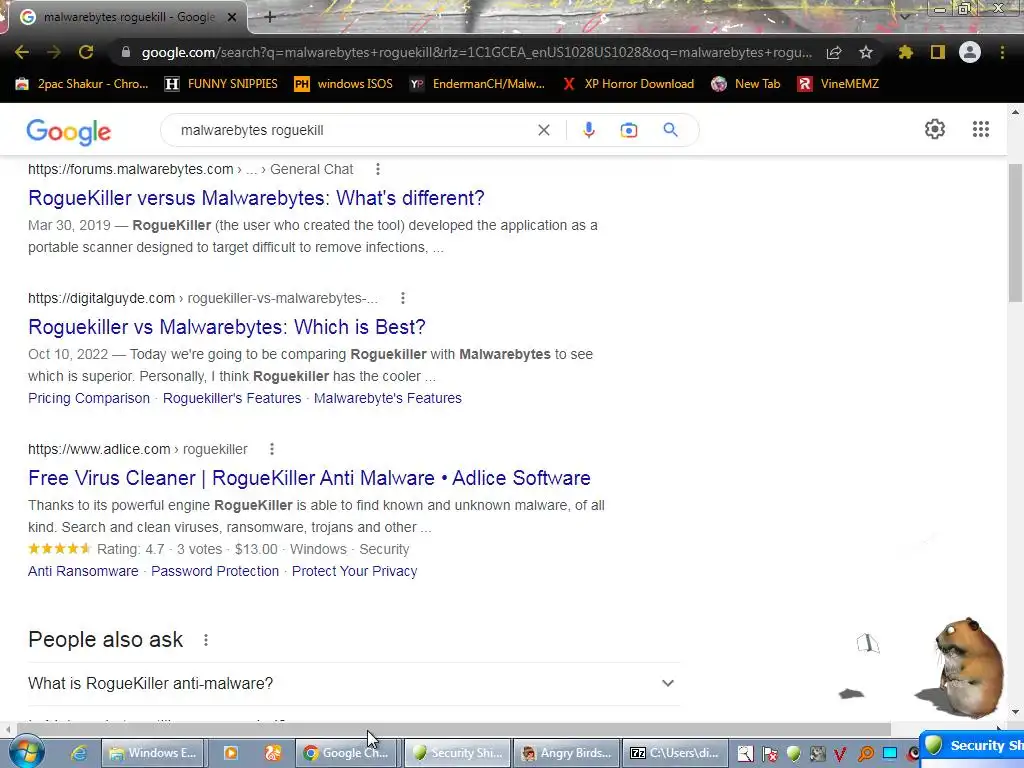Share this page via the address bar icon
This screenshot has height=768, width=1024.
pyautogui.click(x=834, y=52)
